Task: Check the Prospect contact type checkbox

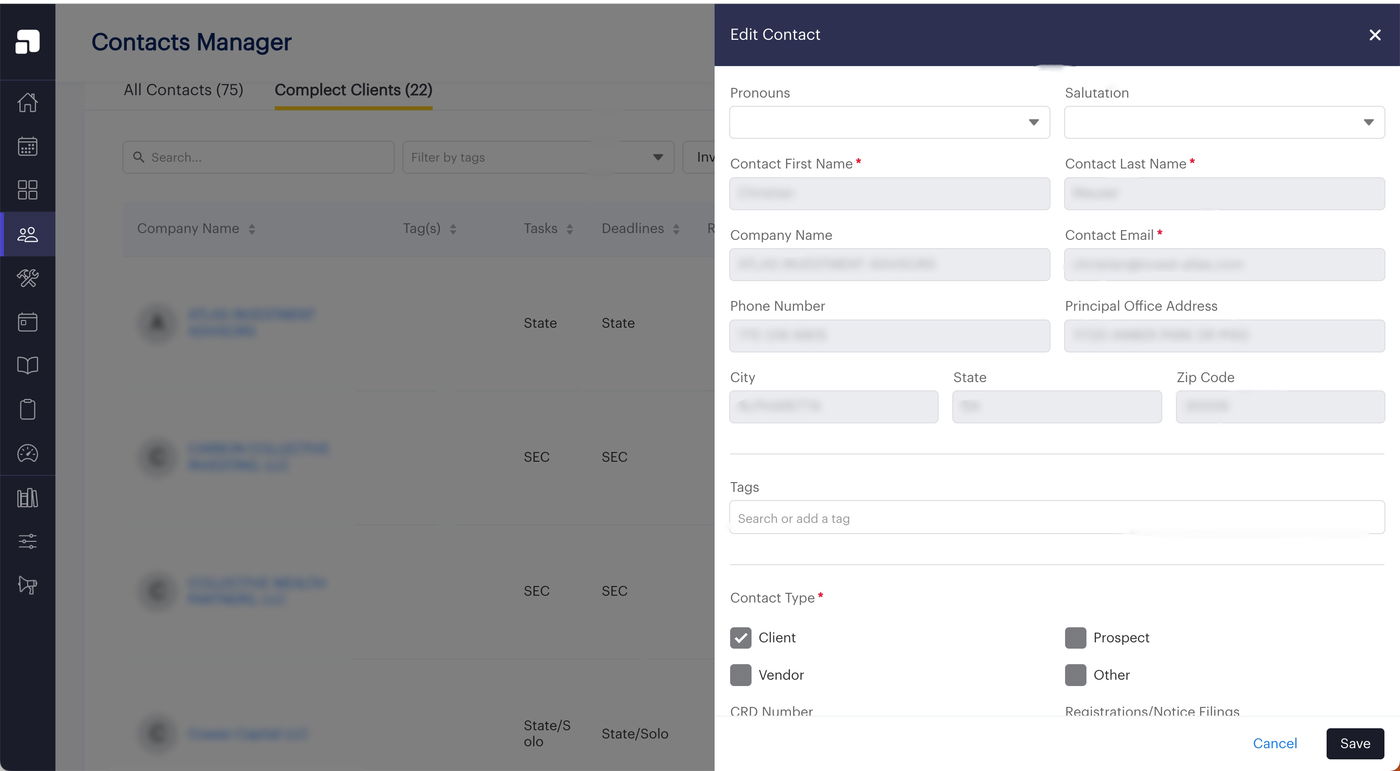Action: pyautogui.click(x=1075, y=638)
